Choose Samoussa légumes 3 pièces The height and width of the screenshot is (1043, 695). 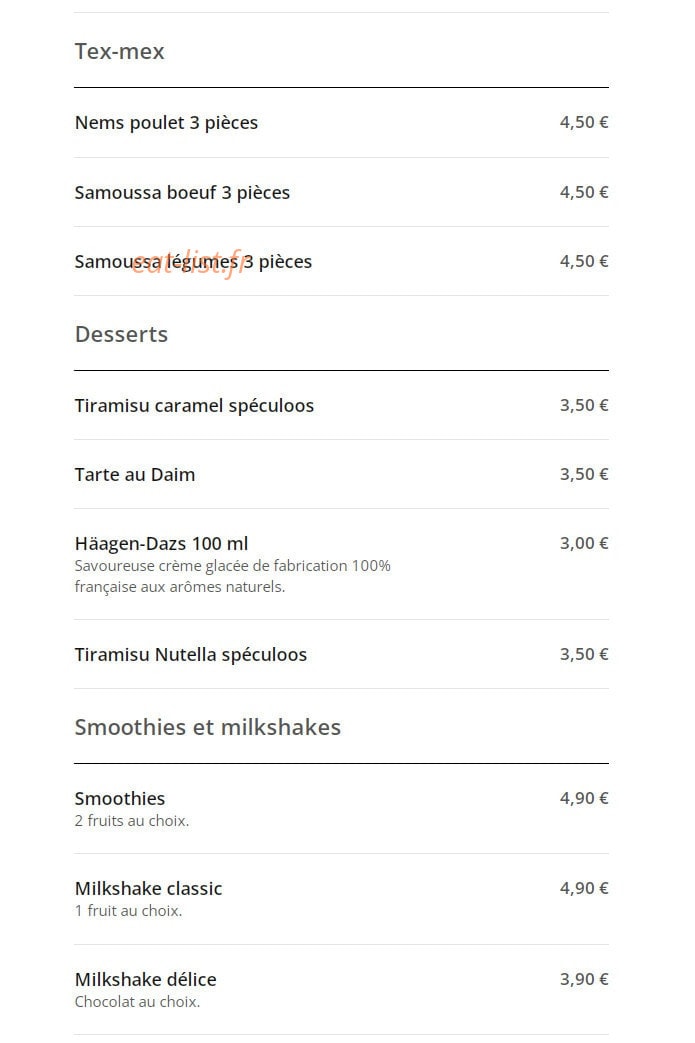[341, 261]
